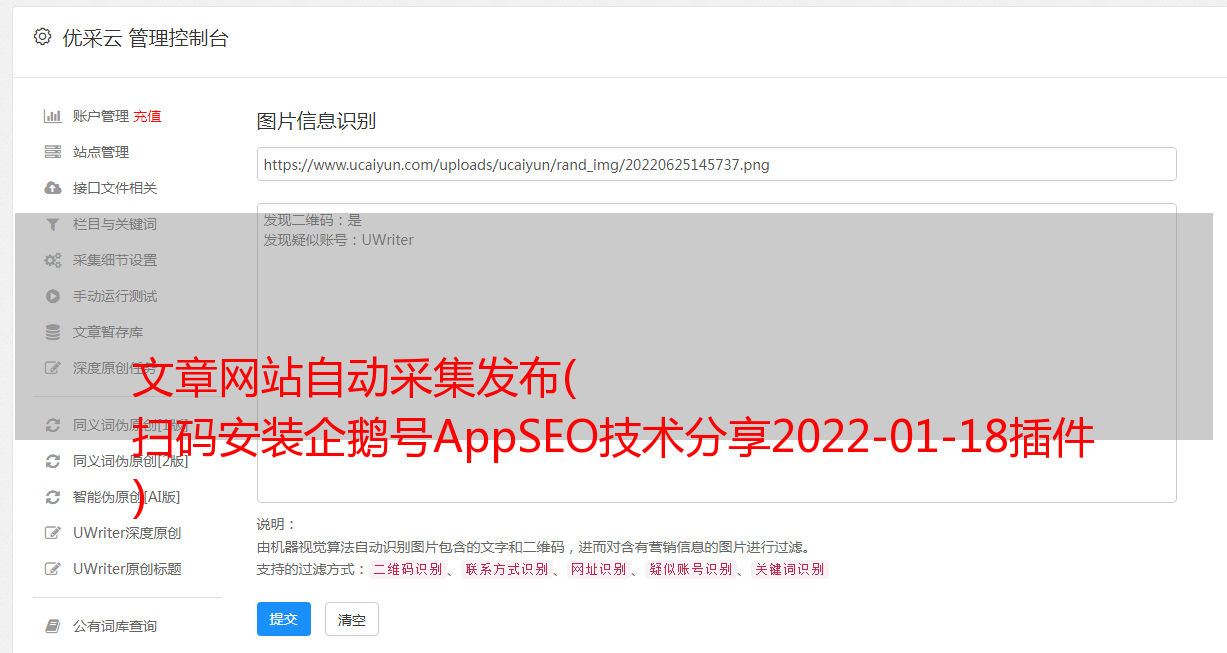Open UWriter深度原创 page
The image size is (1227, 653).
127,533
